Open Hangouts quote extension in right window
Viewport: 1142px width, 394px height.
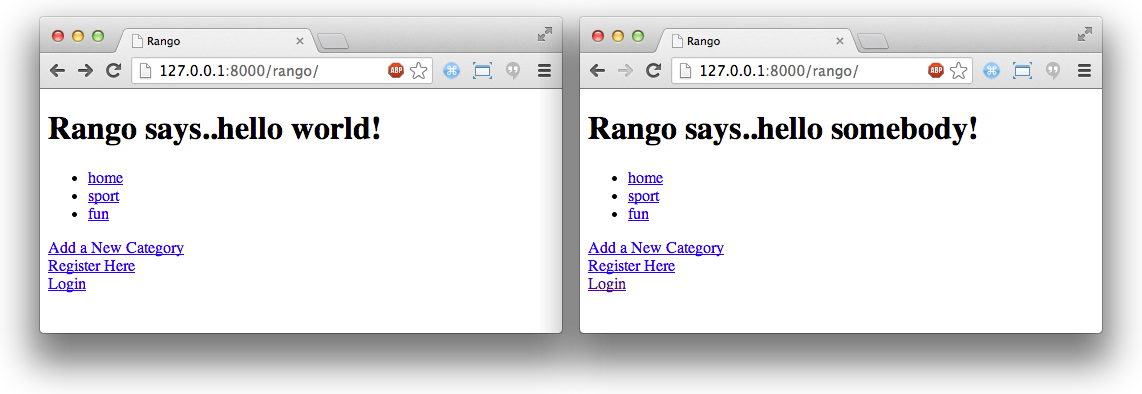pyautogui.click(x=1053, y=71)
